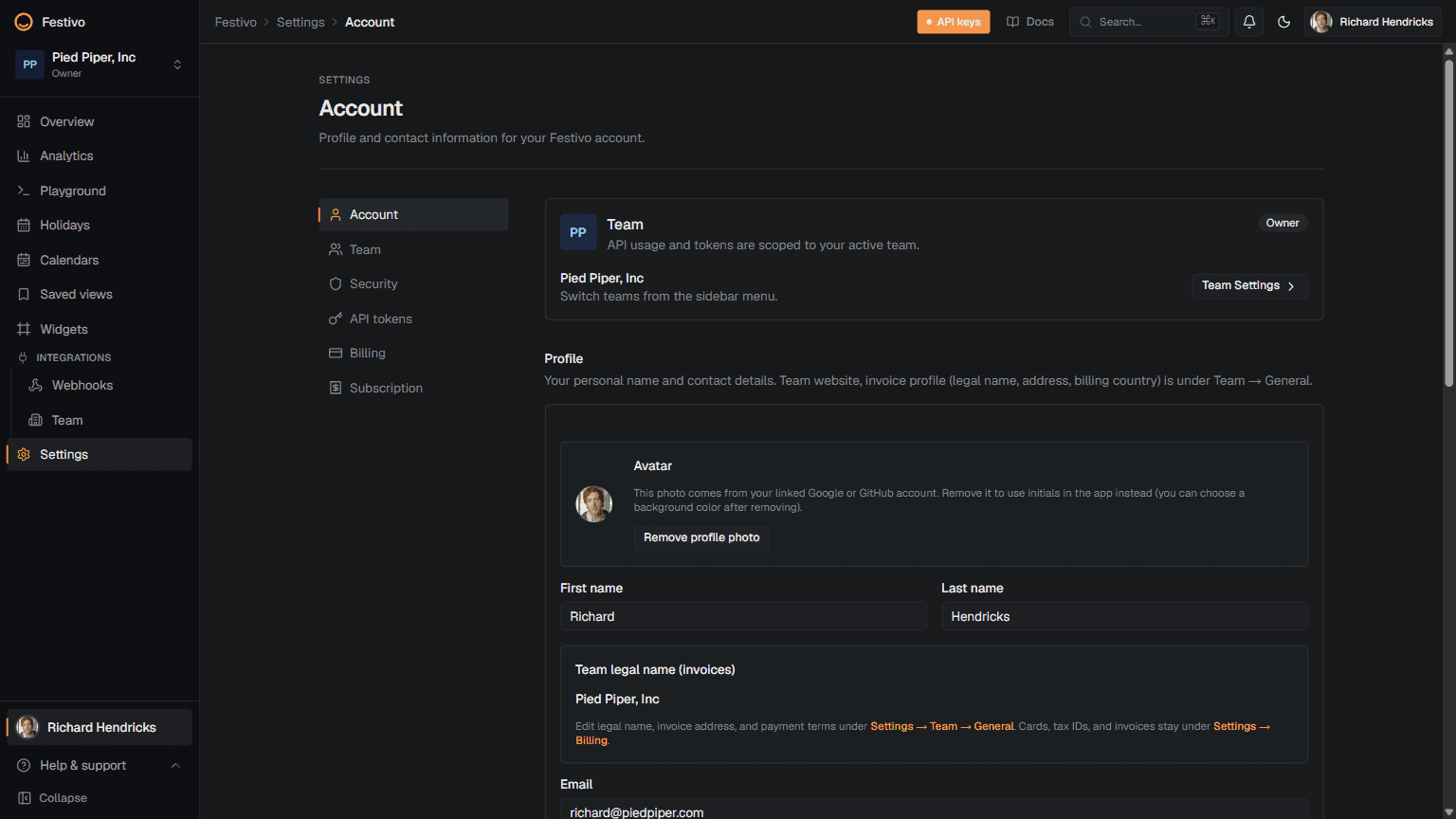Click the Team people icon in settings nav
The image size is (1456, 819).
coord(336,249)
